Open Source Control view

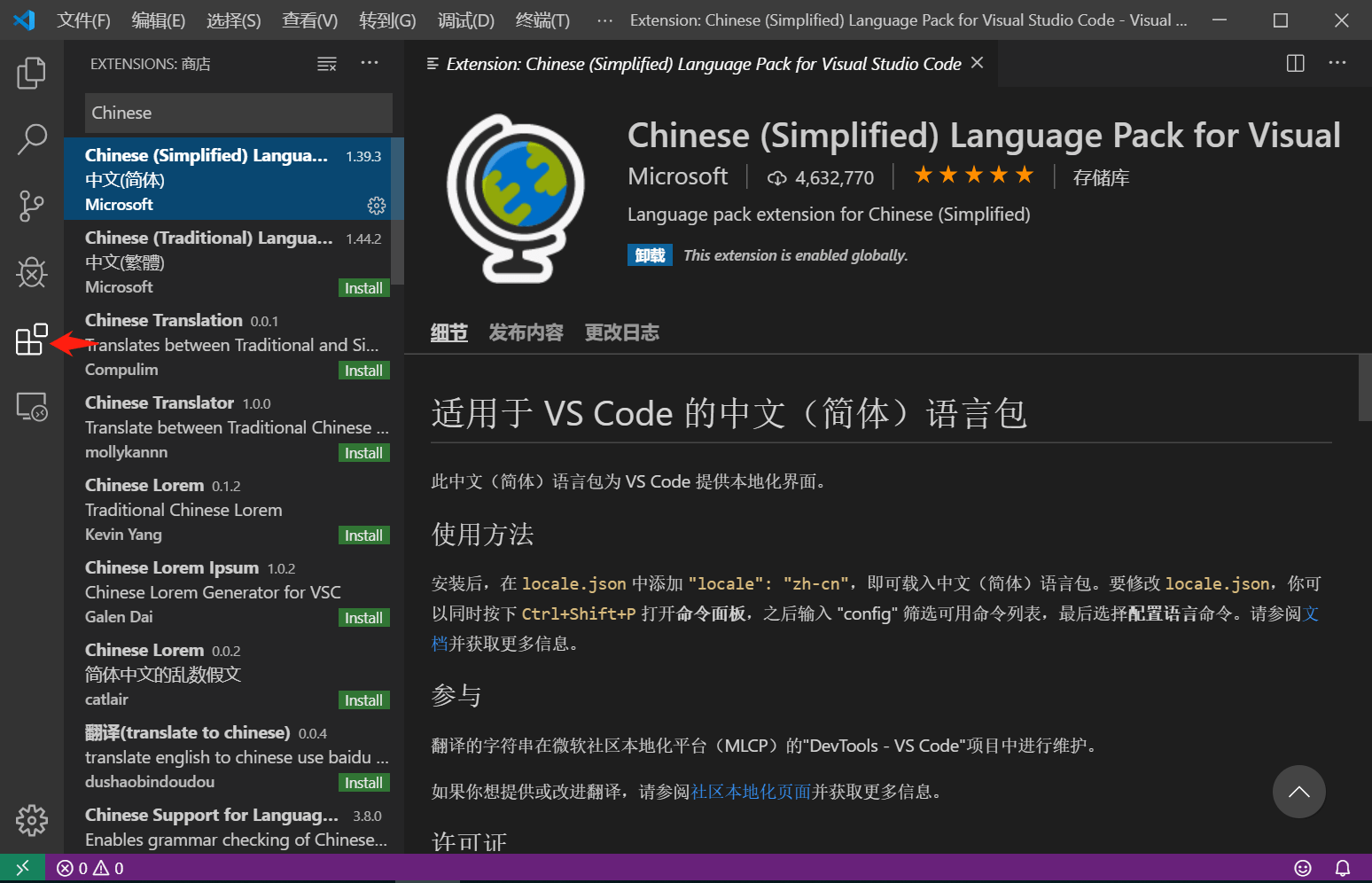(31, 206)
